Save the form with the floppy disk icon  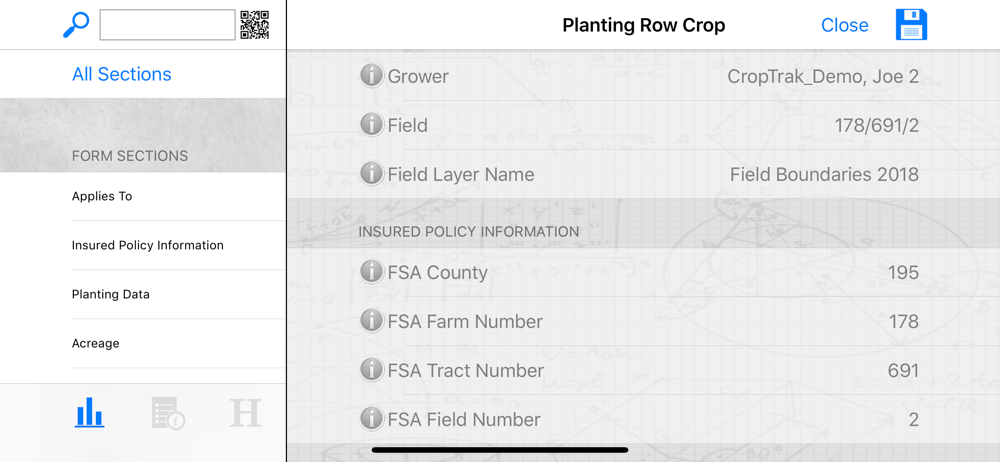coord(911,25)
